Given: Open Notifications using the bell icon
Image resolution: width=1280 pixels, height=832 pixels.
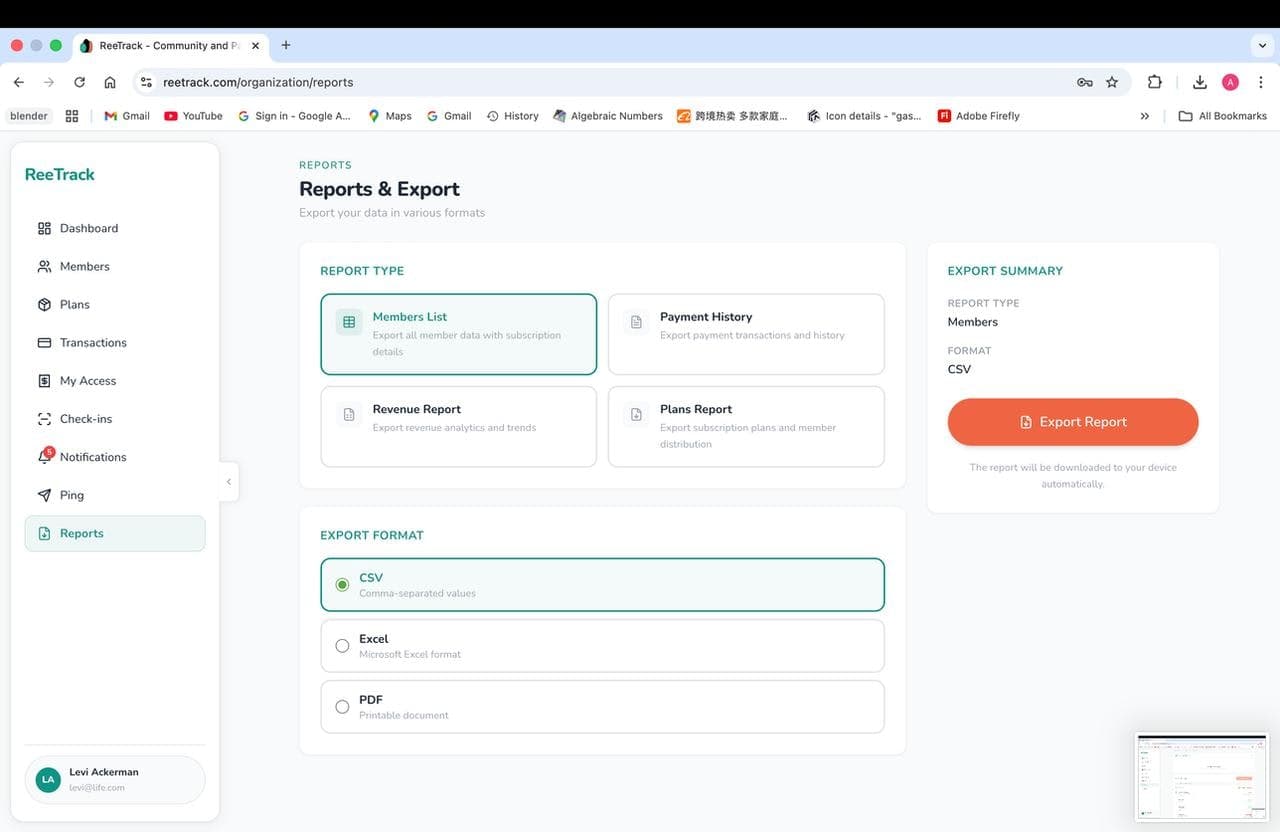Looking at the screenshot, I should point(44,456).
